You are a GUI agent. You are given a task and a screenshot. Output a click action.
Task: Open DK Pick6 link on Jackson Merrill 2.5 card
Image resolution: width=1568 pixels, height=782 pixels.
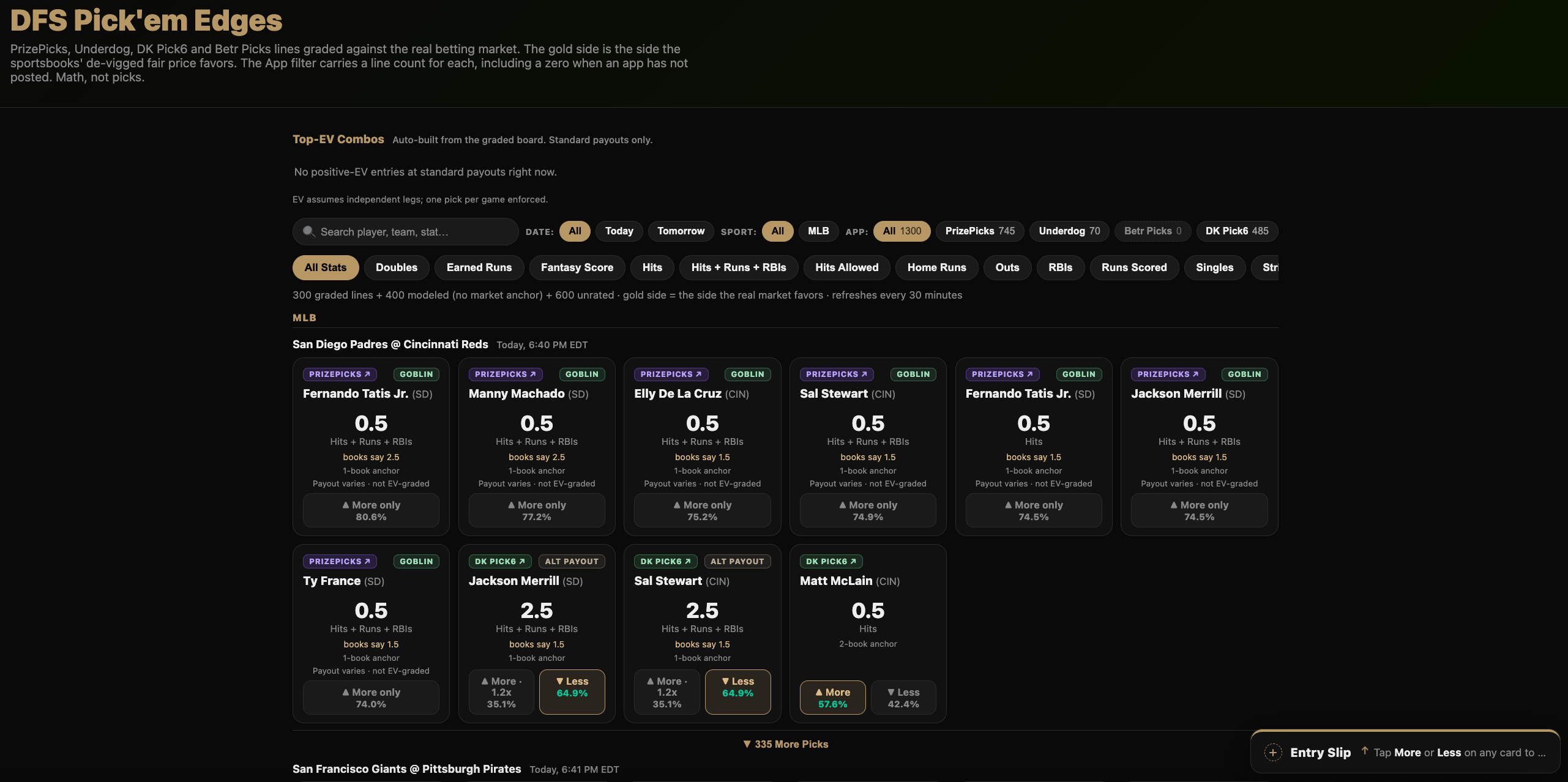point(500,561)
